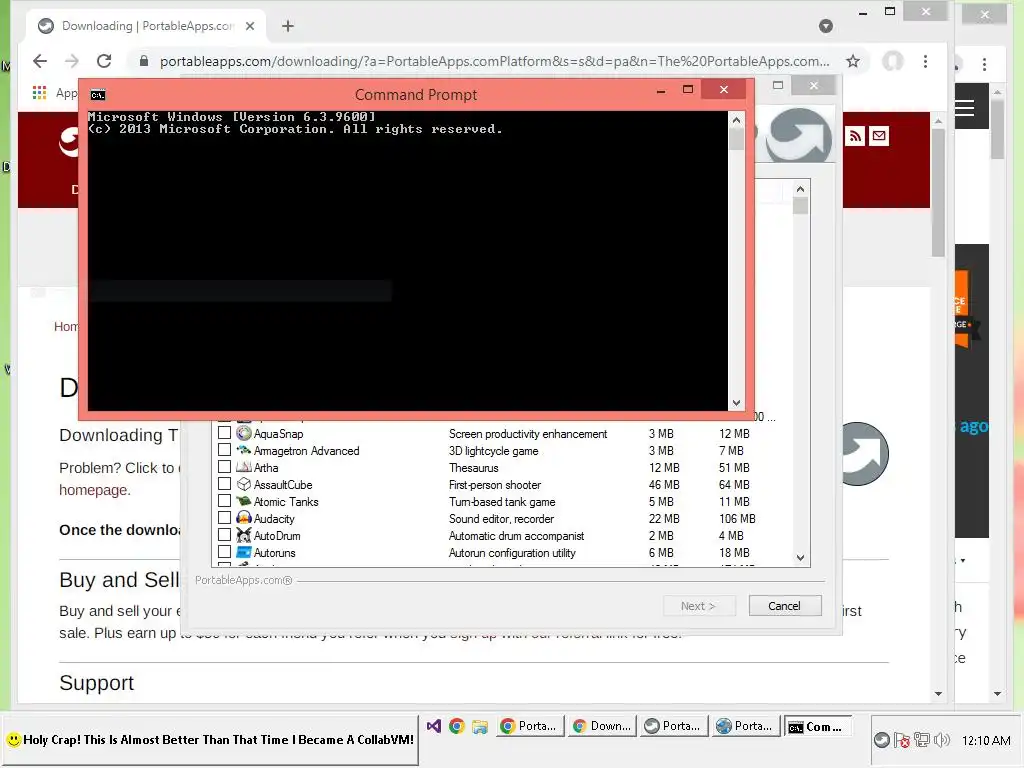
Task: Click the Atomic Tanks icon
Action: click(x=244, y=501)
